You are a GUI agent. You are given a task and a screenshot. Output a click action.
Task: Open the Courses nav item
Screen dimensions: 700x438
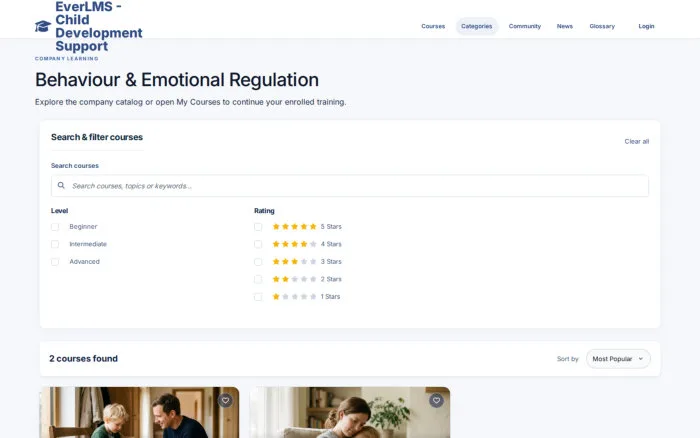click(x=433, y=26)
